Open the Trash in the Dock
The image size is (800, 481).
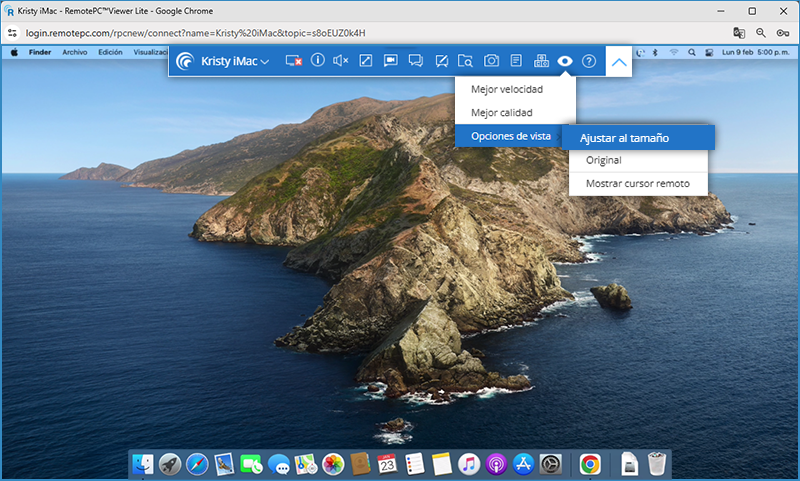(x=657, y=464)
